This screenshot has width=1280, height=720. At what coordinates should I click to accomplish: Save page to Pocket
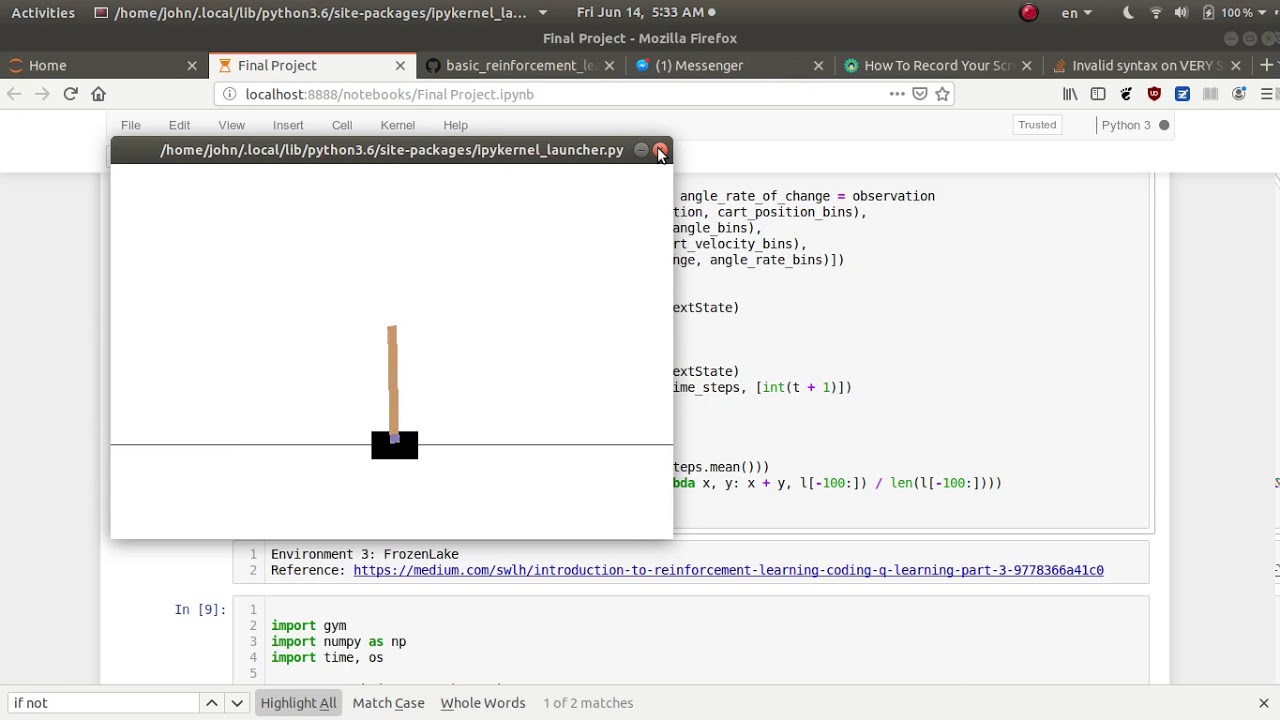point(920,94)
